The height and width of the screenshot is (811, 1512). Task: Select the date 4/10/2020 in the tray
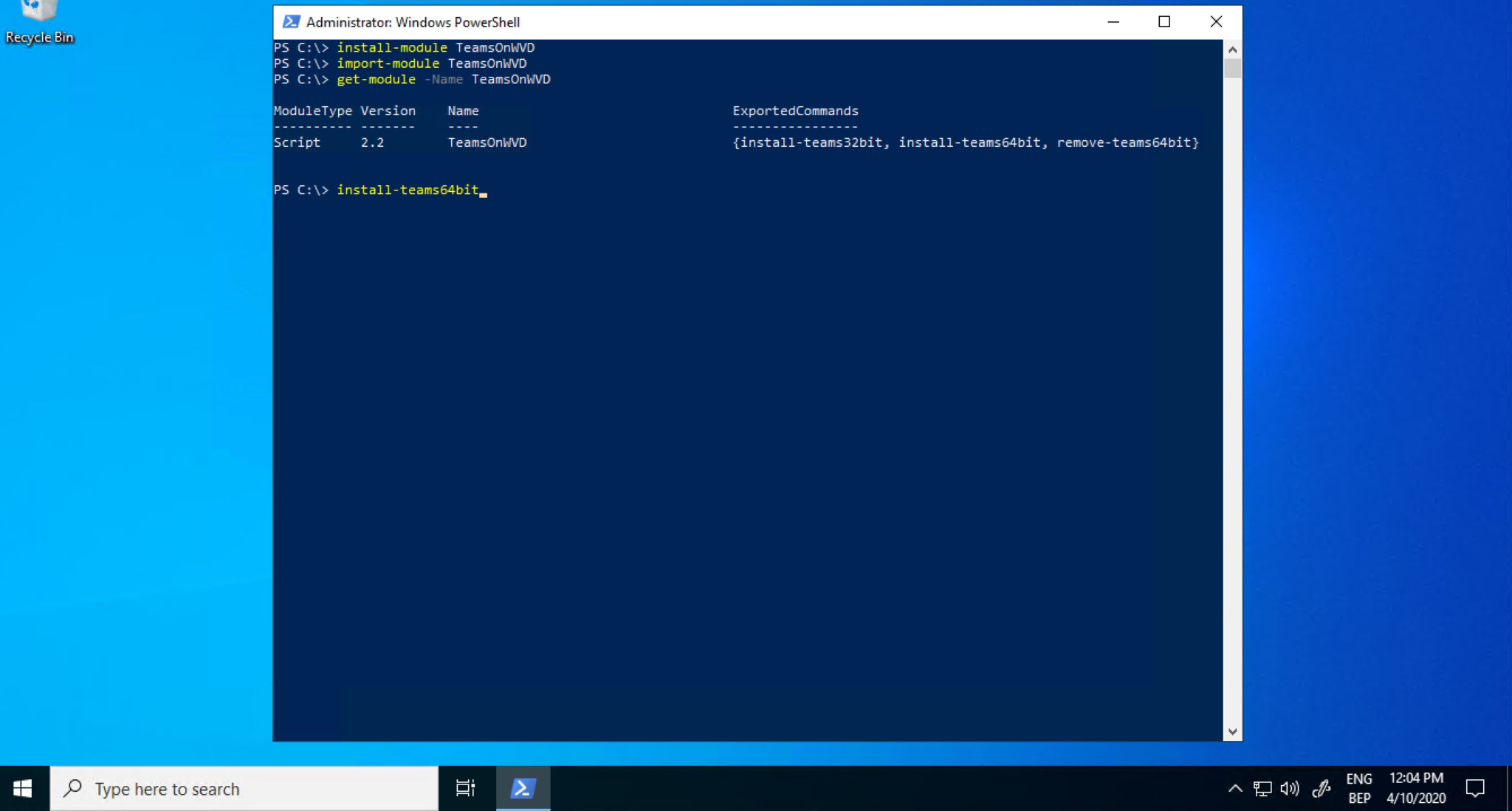pyautogui.click(x=1417, y=798)
